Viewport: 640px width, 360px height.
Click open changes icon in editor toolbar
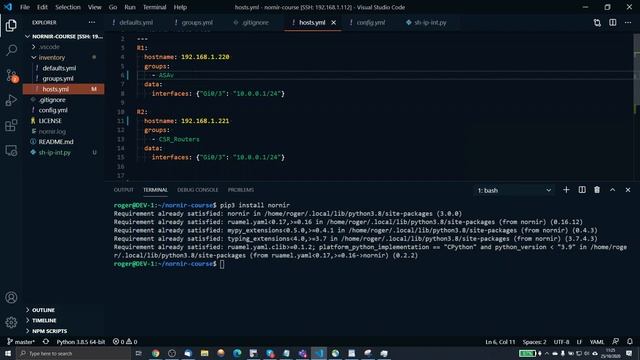[x=597, y=22]
